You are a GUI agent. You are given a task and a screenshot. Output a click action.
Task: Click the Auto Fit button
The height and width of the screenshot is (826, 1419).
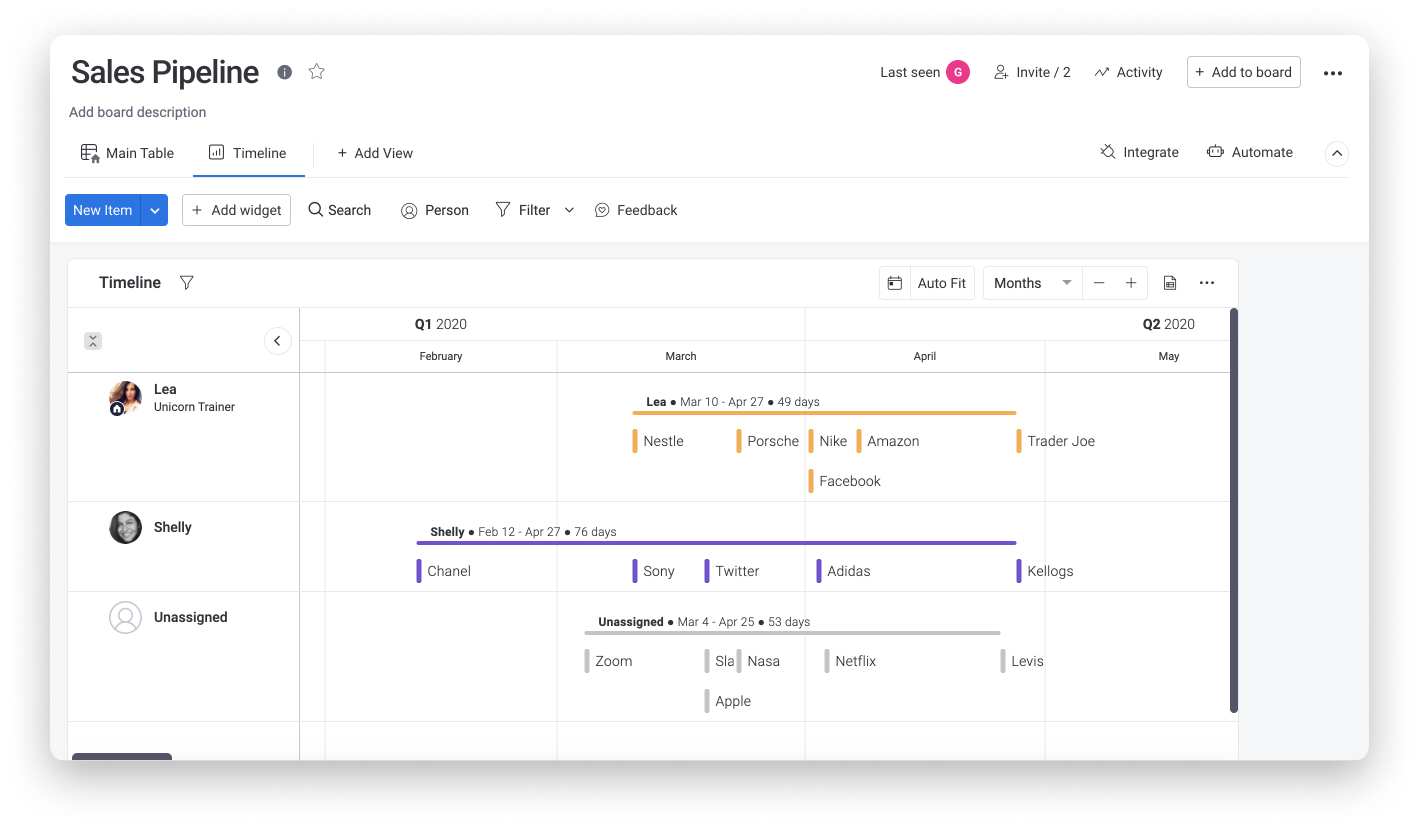[x=942, y=283]
